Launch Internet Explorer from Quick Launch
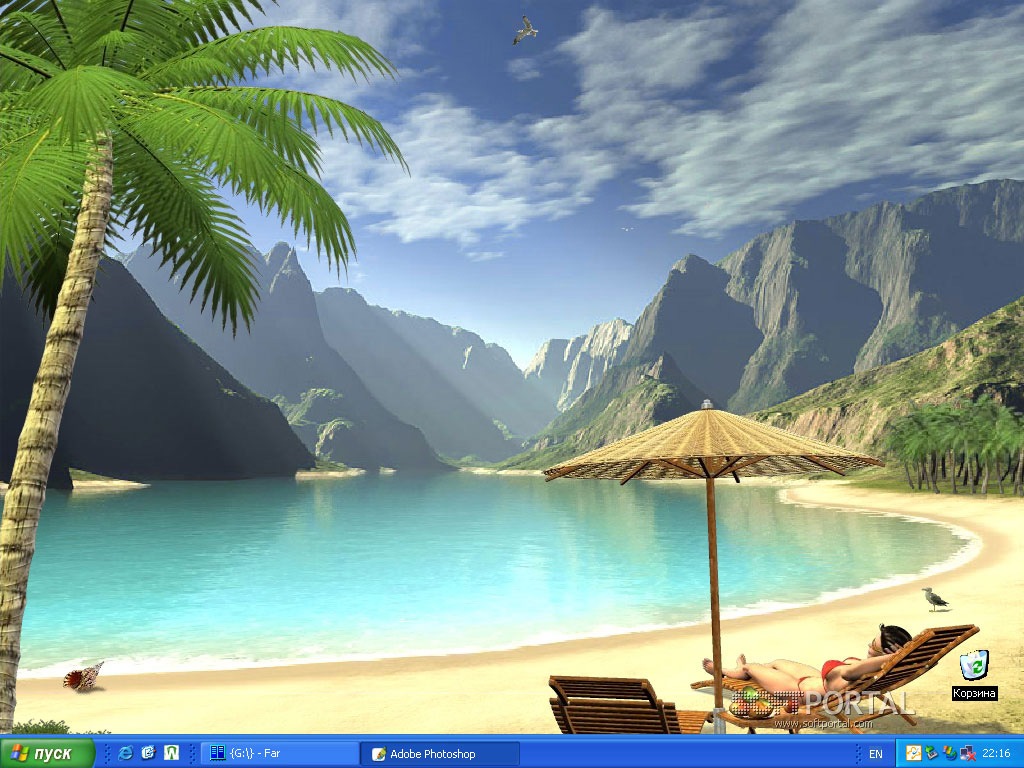This screenshot has width=1024, height=768. (x=125, y=753)
